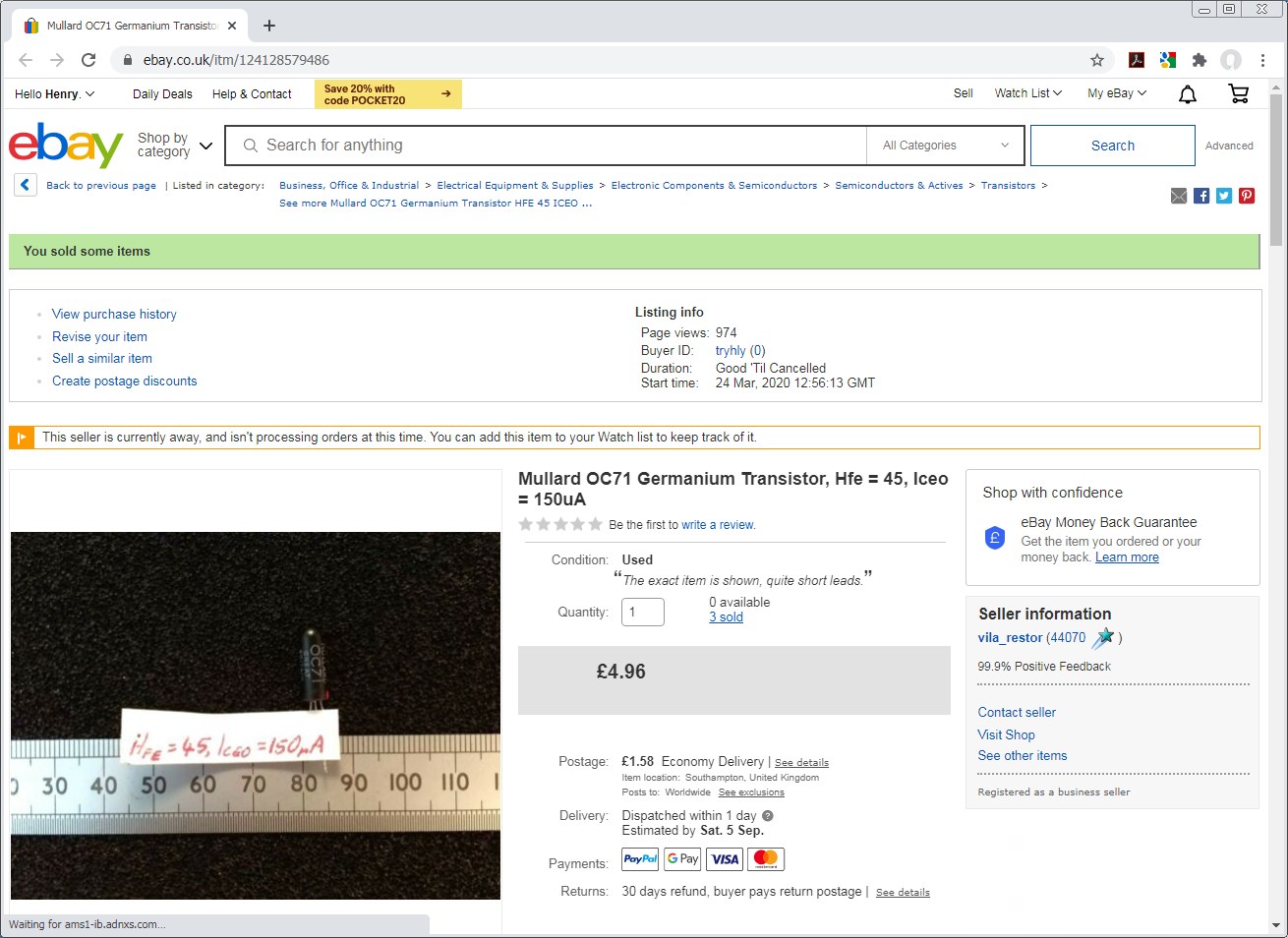Viewport: 1288px width, 938px height.
Task: View the site padlock security info
Action: click(128, 60)
